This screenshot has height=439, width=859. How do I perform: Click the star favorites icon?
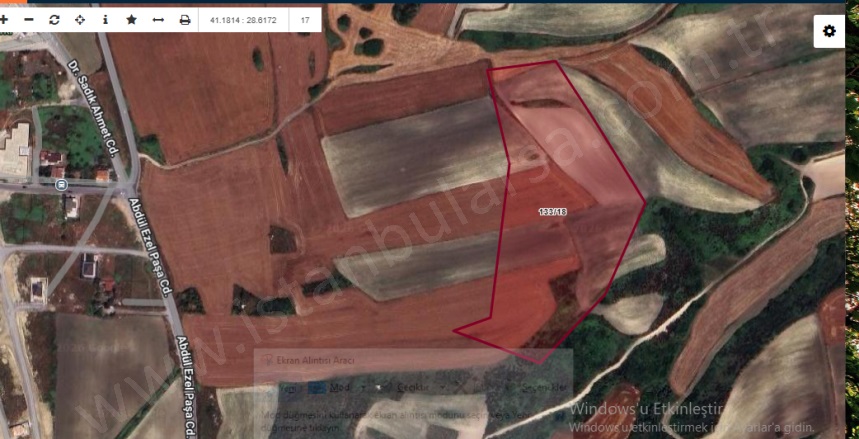(131, 20)
